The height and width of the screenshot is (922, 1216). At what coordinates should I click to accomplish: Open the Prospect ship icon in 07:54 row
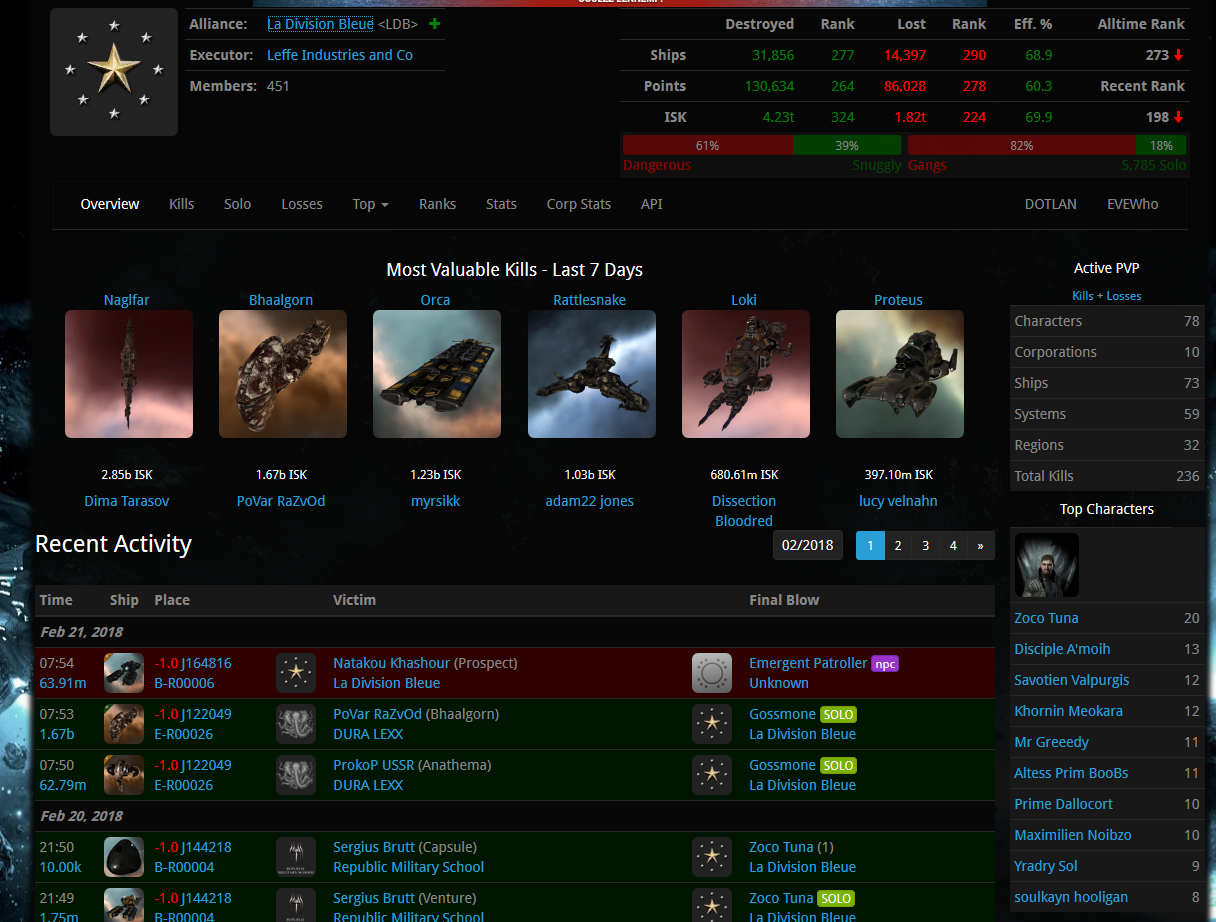124,673
